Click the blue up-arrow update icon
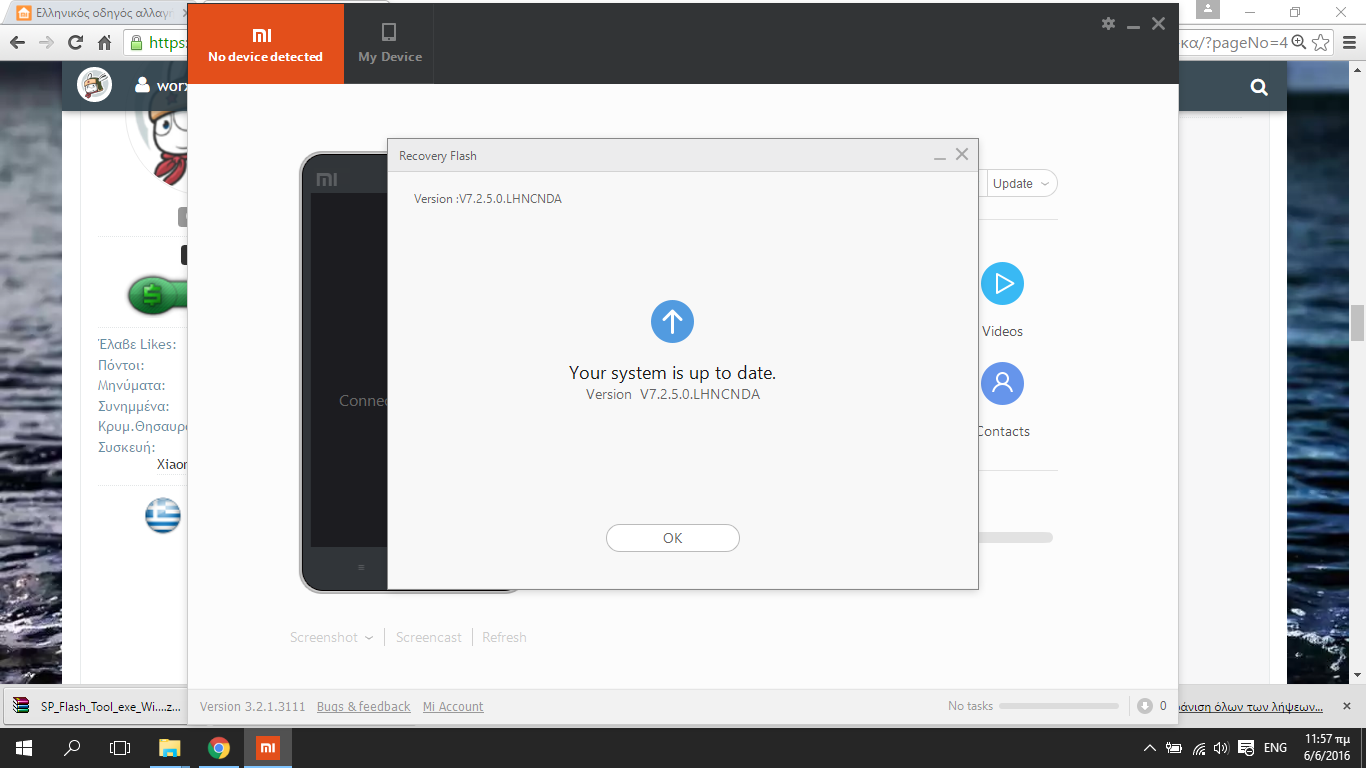 [672, 321]
